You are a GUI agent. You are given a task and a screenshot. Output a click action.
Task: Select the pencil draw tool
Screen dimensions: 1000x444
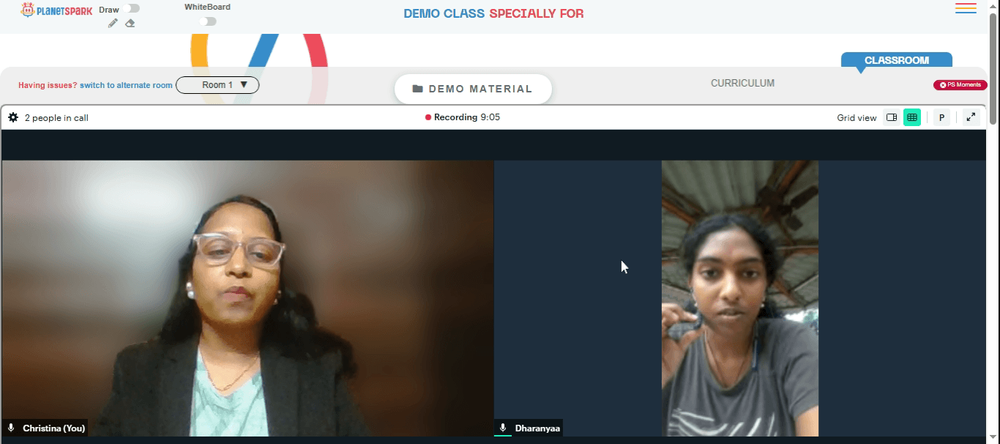coord(113,24)
